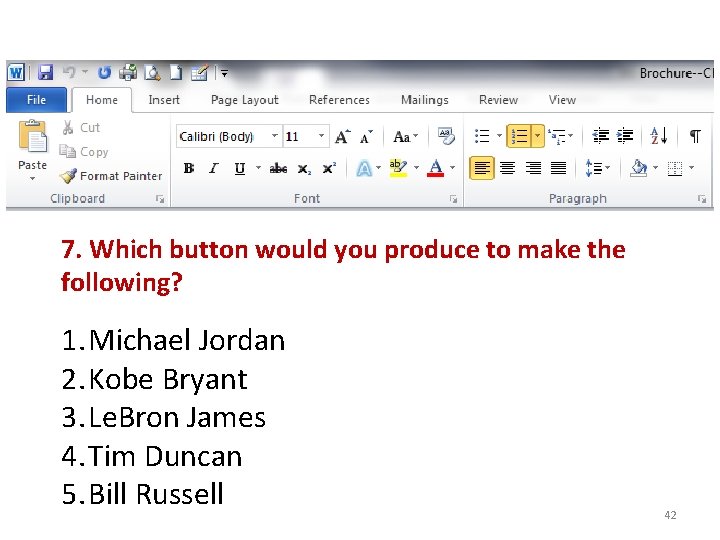Customize Quick Access Toolbar dropdown arrow
This screenshot has width=720, height=540.
tap(225, 73)
